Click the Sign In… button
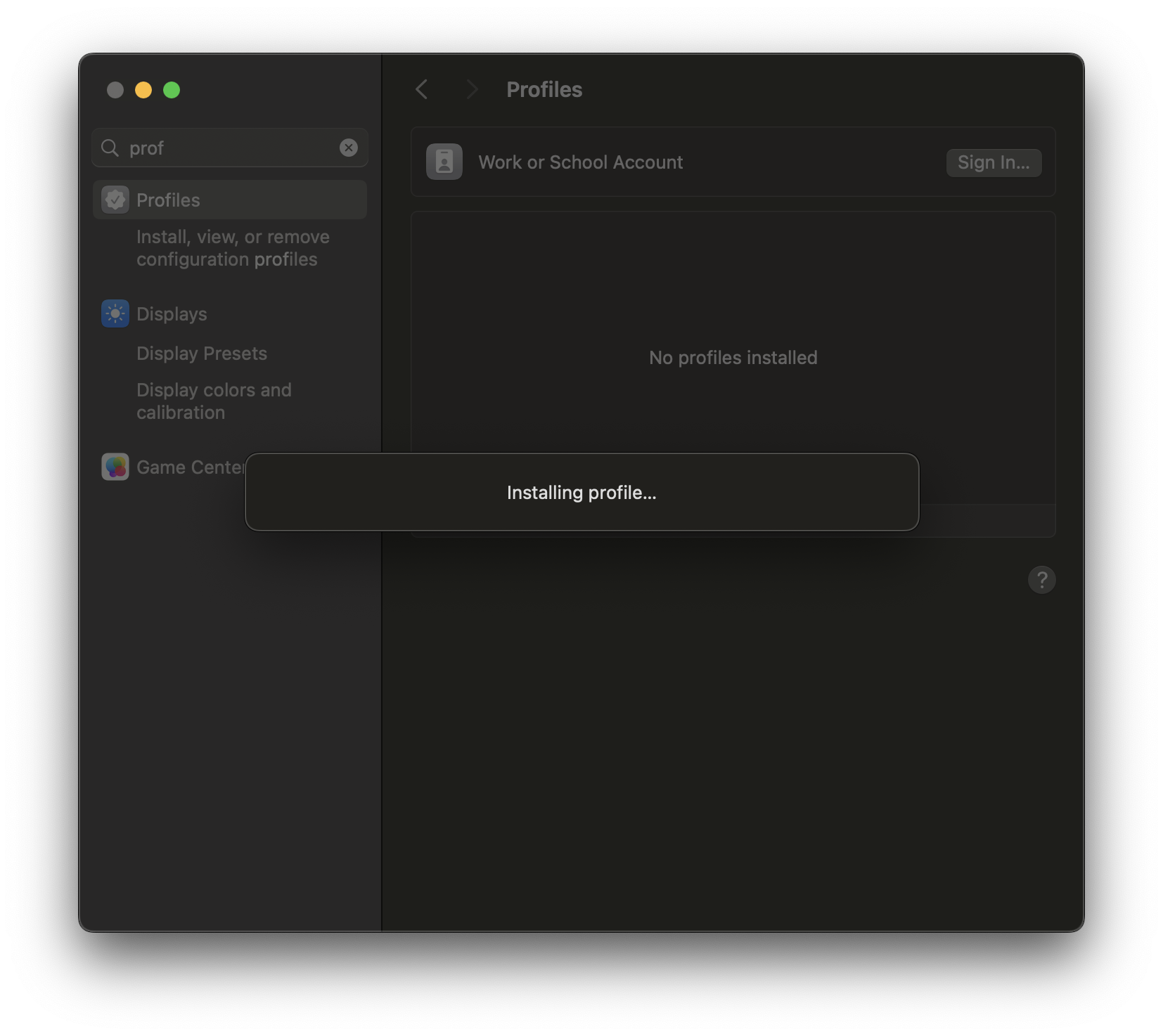Viewport: 1163px width, 1036px height. 994,162
